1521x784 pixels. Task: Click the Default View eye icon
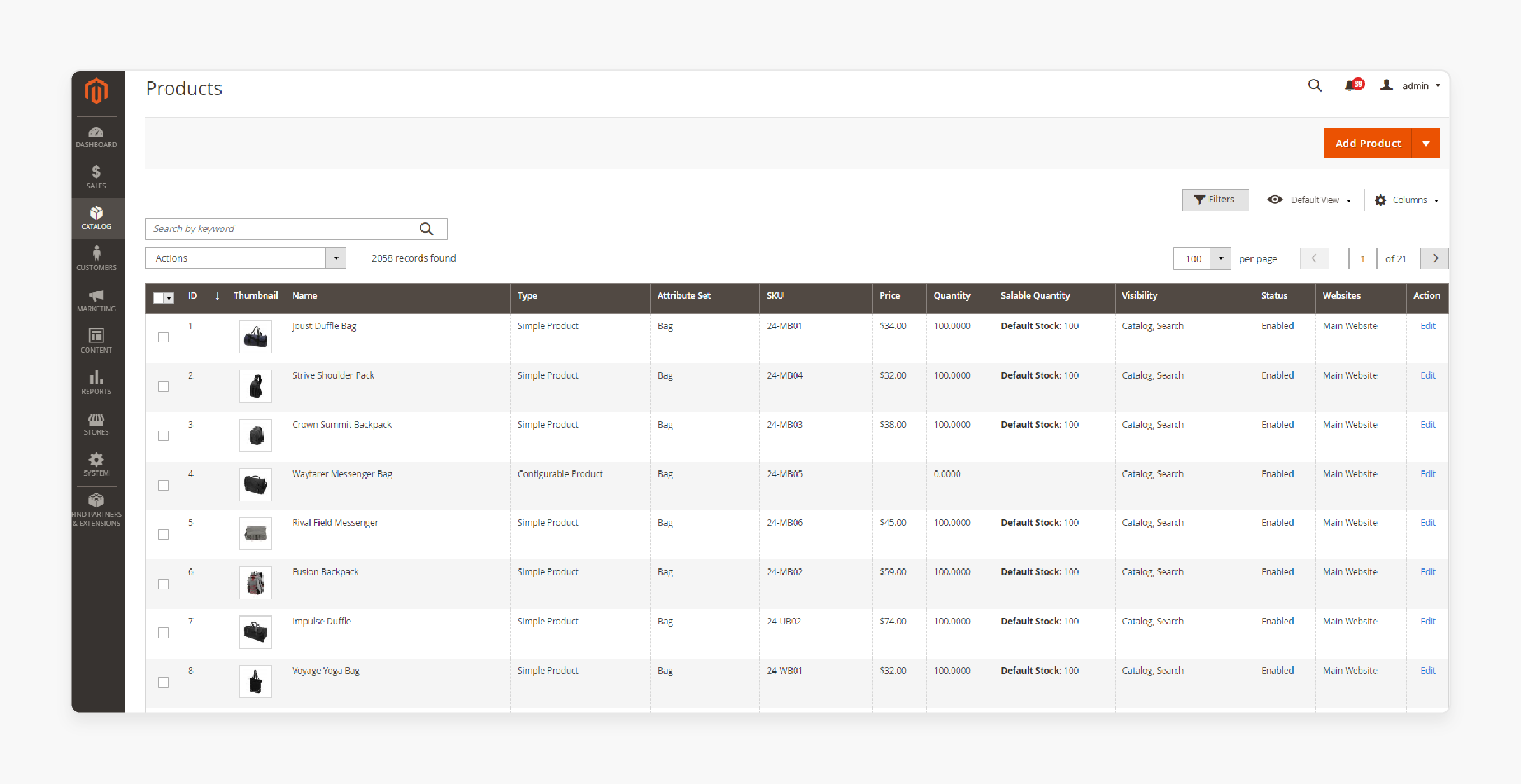[1275, 200]
